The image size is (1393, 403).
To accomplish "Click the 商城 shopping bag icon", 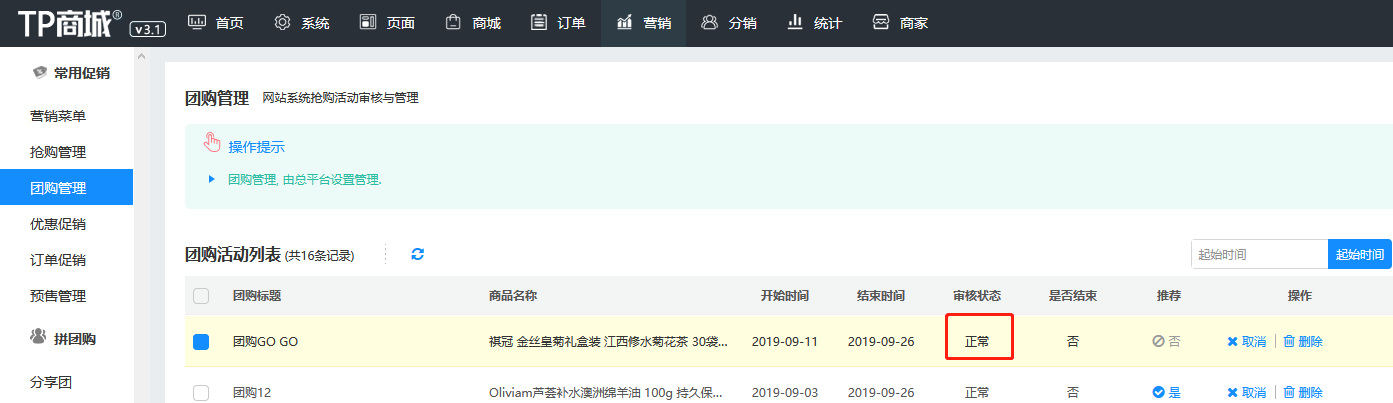I will [x=454, y=22].
